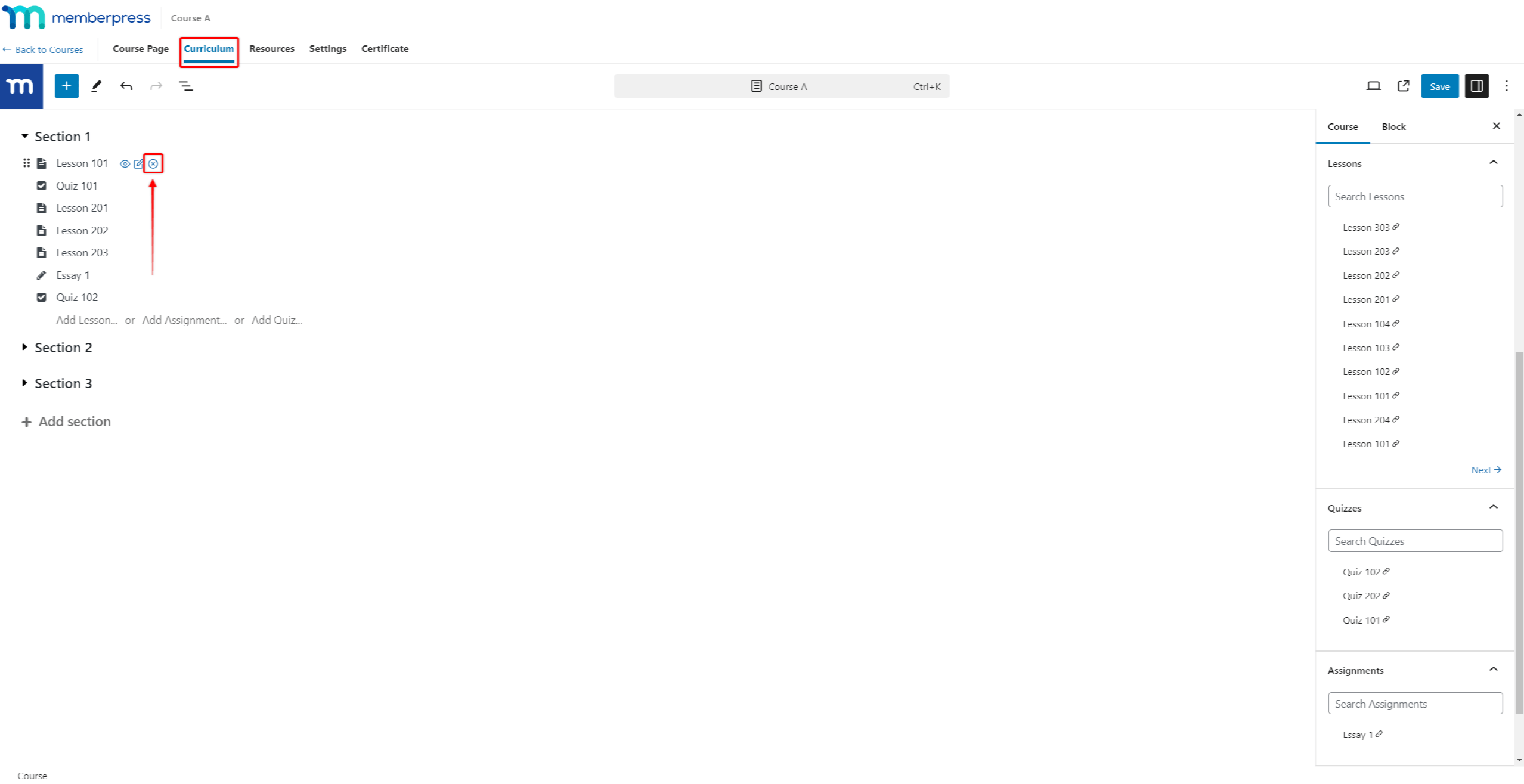
Task: Select the Curriculum tab
Action: (208, 48)
